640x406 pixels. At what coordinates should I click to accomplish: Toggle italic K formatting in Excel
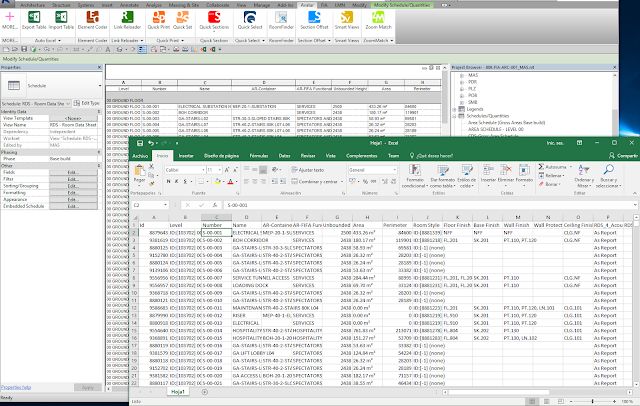[x=177, y=181]
